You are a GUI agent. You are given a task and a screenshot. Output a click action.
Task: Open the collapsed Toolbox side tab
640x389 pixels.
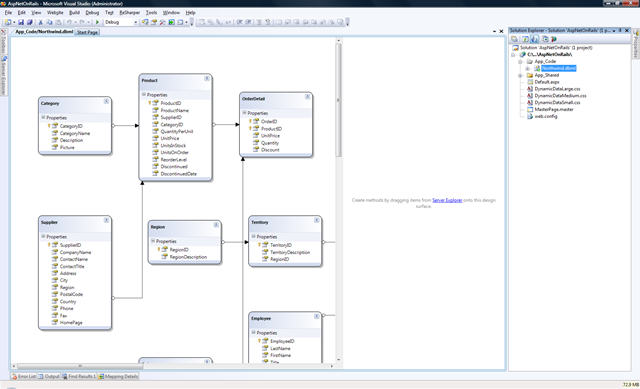point(3,42)
